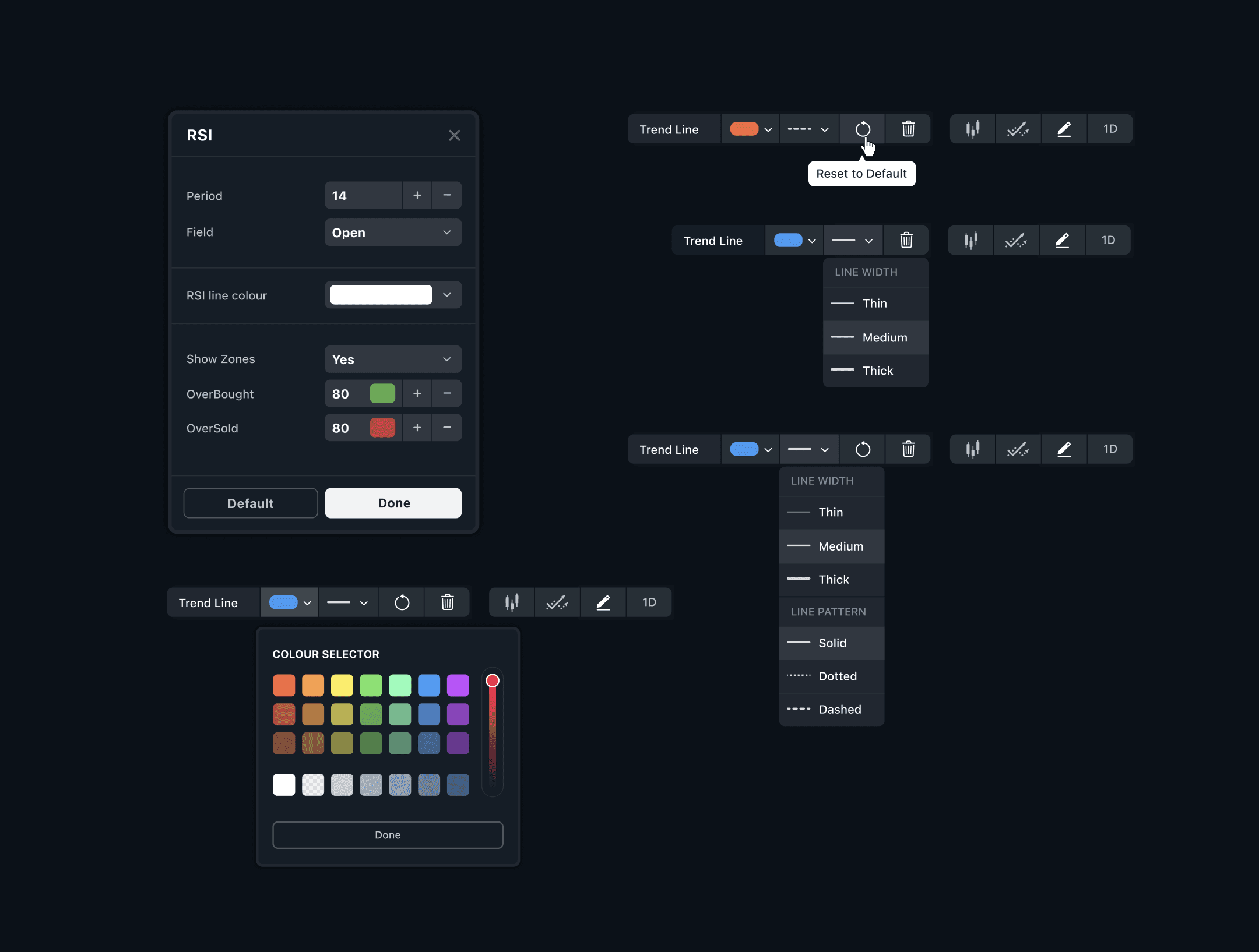Viewport: 1259px width, 952px height.
Task: Click dotted trend indicator icon in bottom-left toolbar
Action: [x=557, y=602]
